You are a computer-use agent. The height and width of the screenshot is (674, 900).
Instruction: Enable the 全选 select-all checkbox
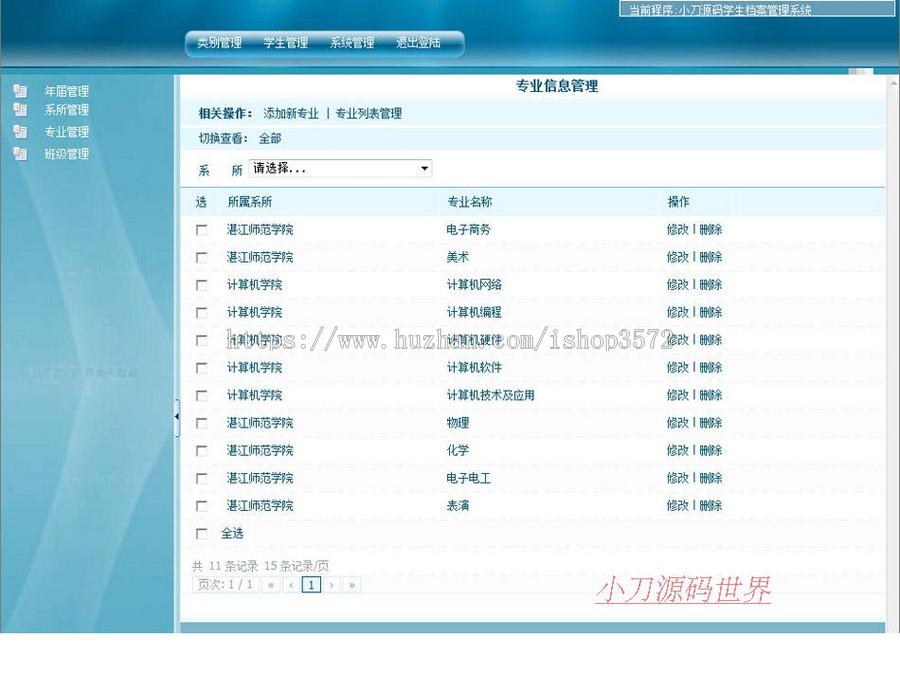202,534
